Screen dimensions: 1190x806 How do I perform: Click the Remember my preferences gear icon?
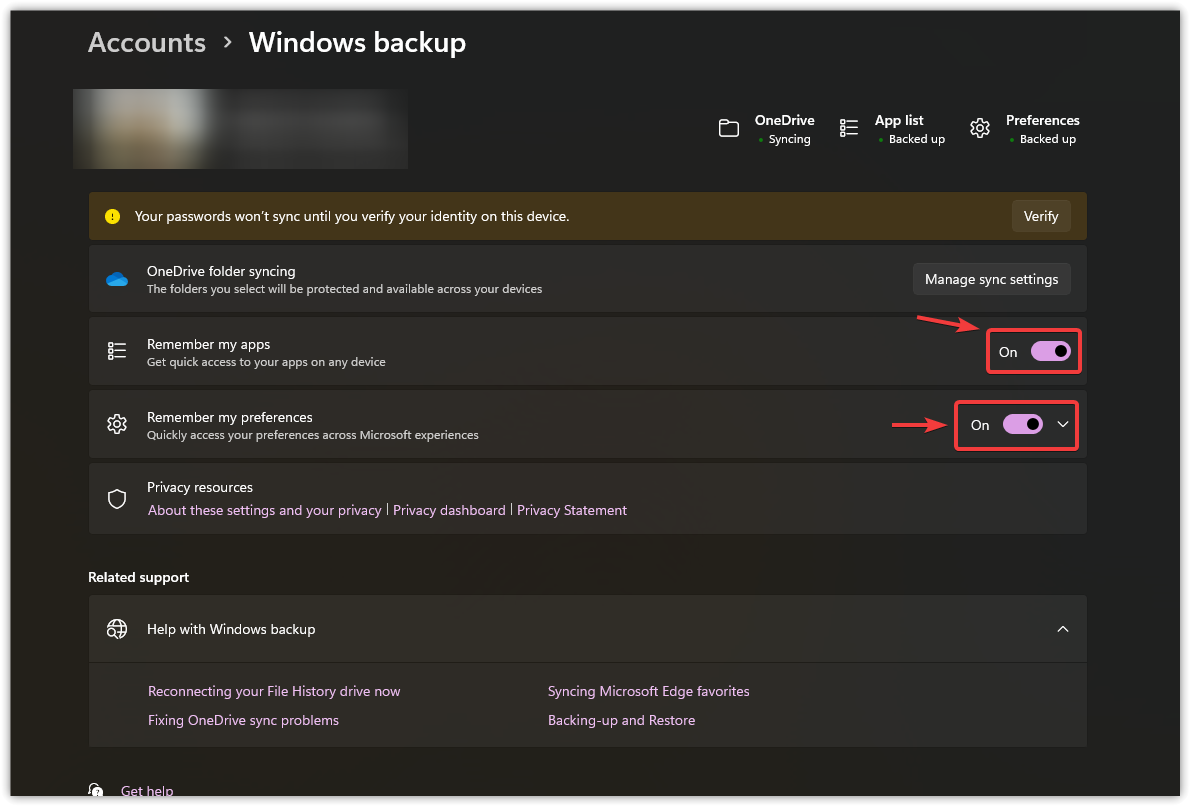(x=117, y=424)
